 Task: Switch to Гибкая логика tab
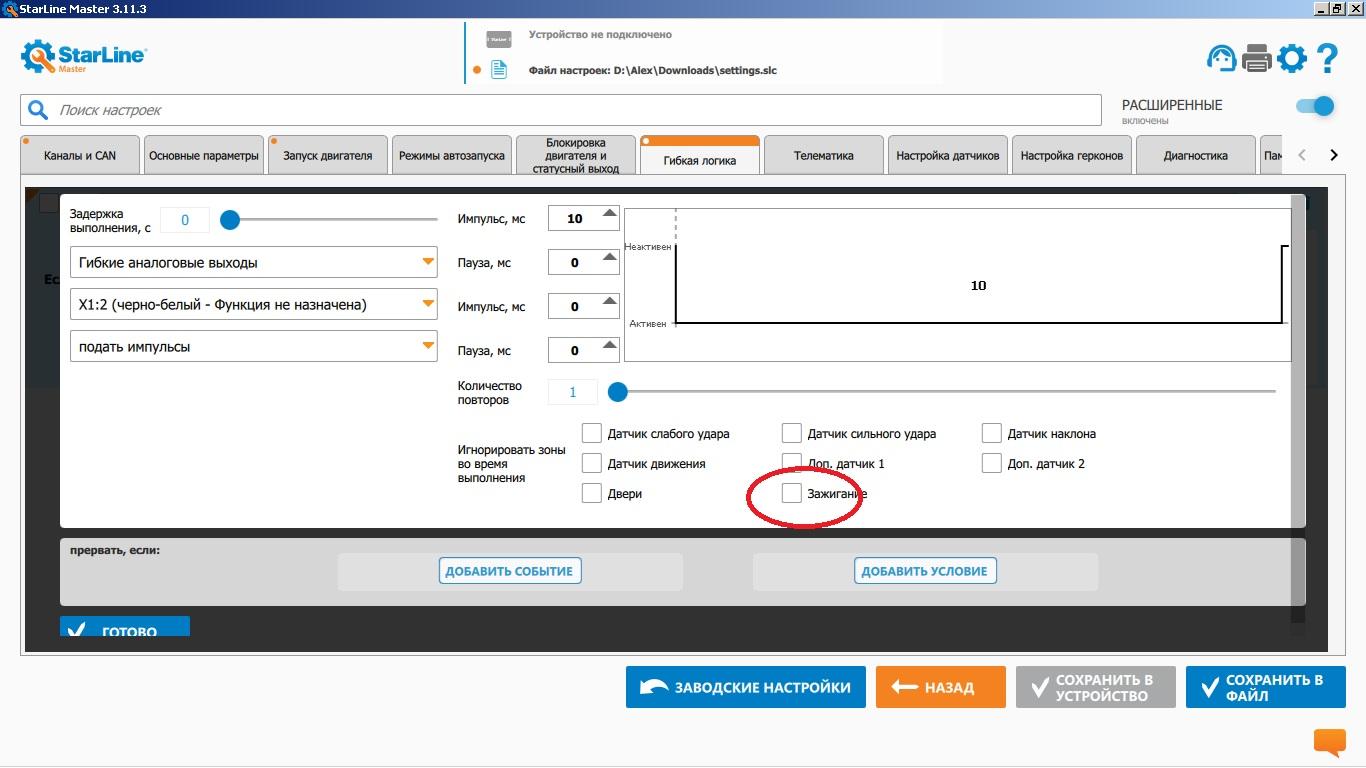[x=700, y=156]
